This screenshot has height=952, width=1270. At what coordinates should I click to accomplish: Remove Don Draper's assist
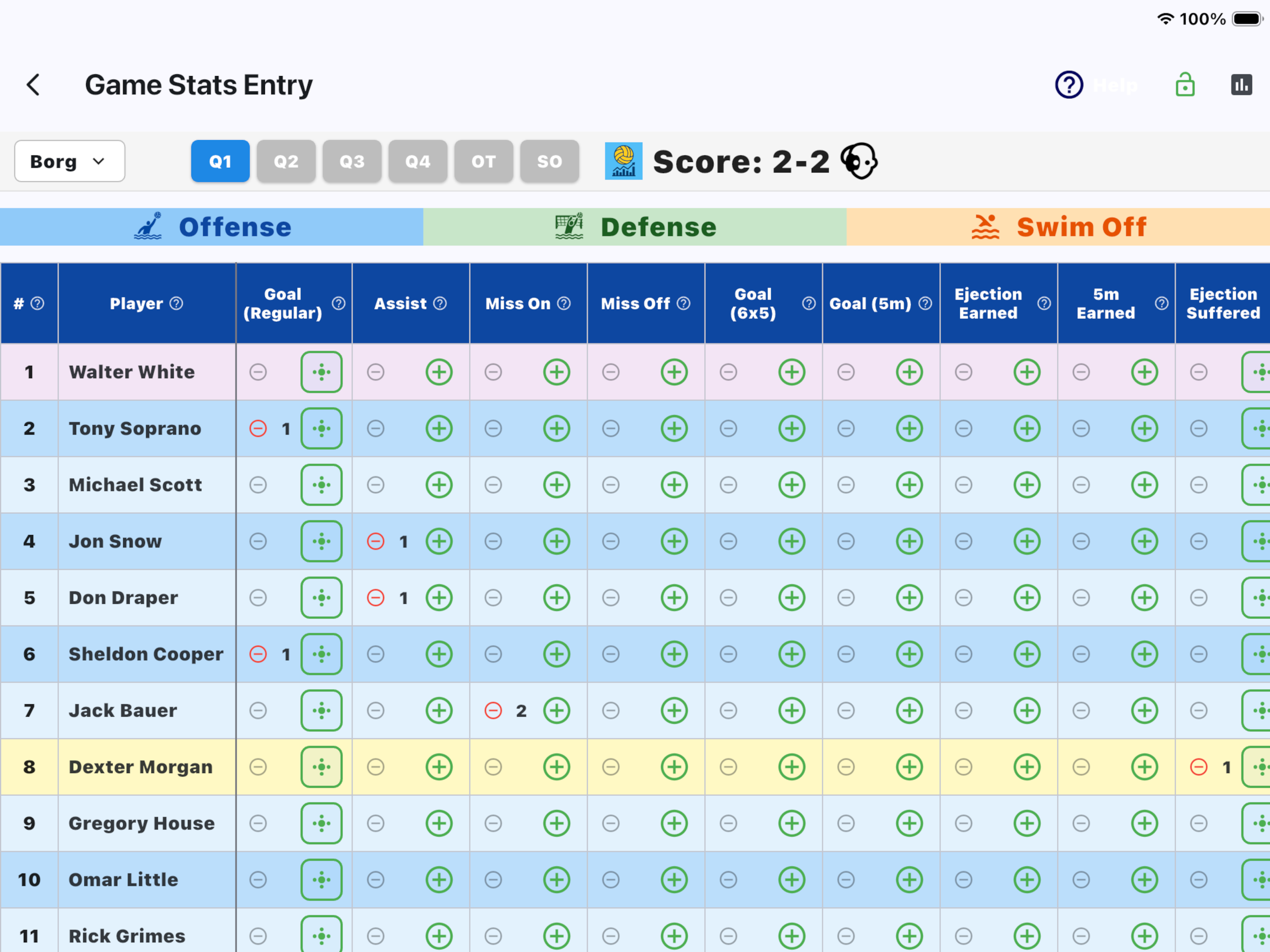(x=376, y=598)
